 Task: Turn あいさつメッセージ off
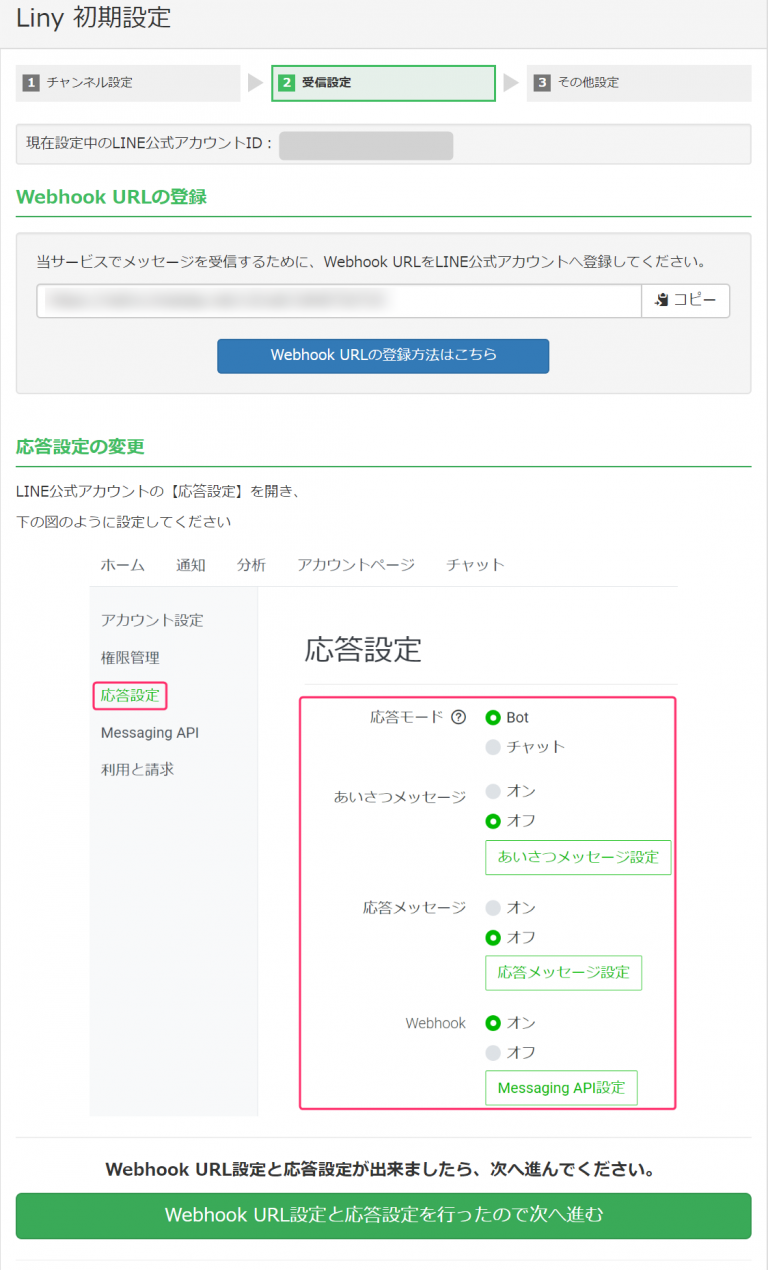pos(493,821)
